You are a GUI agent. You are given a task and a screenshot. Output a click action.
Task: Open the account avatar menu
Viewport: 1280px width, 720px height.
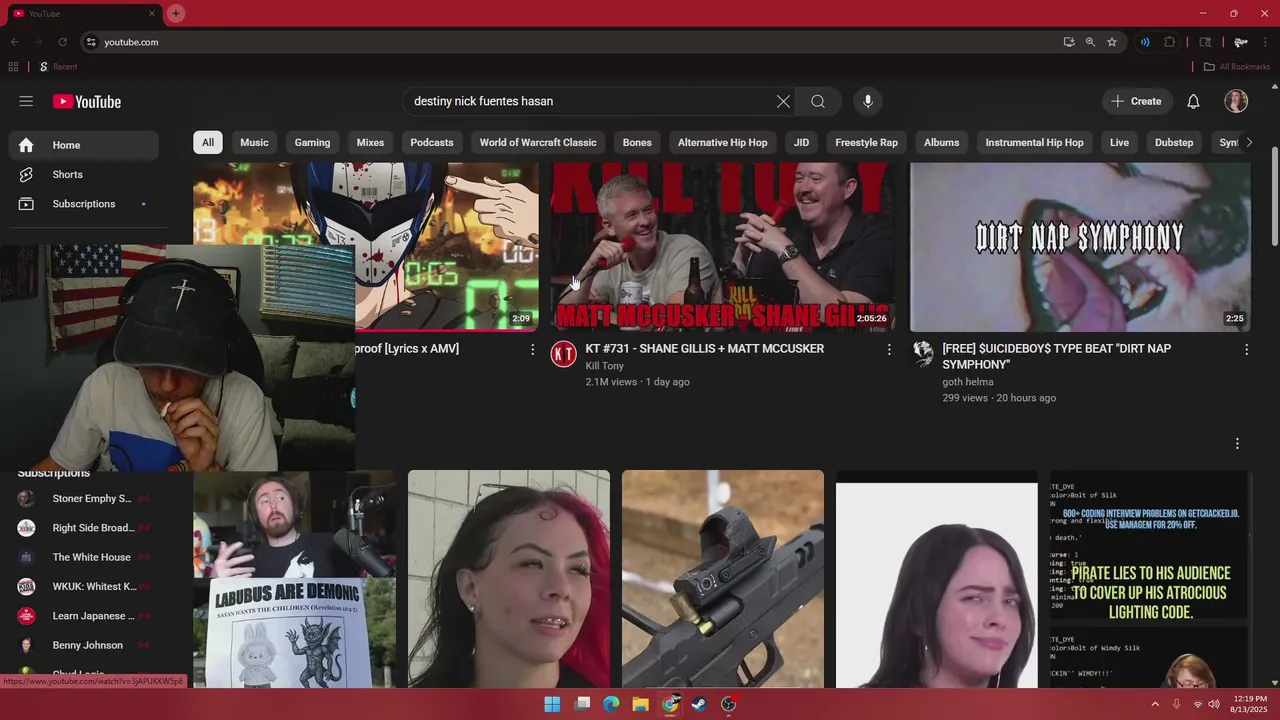[1236, 101]
